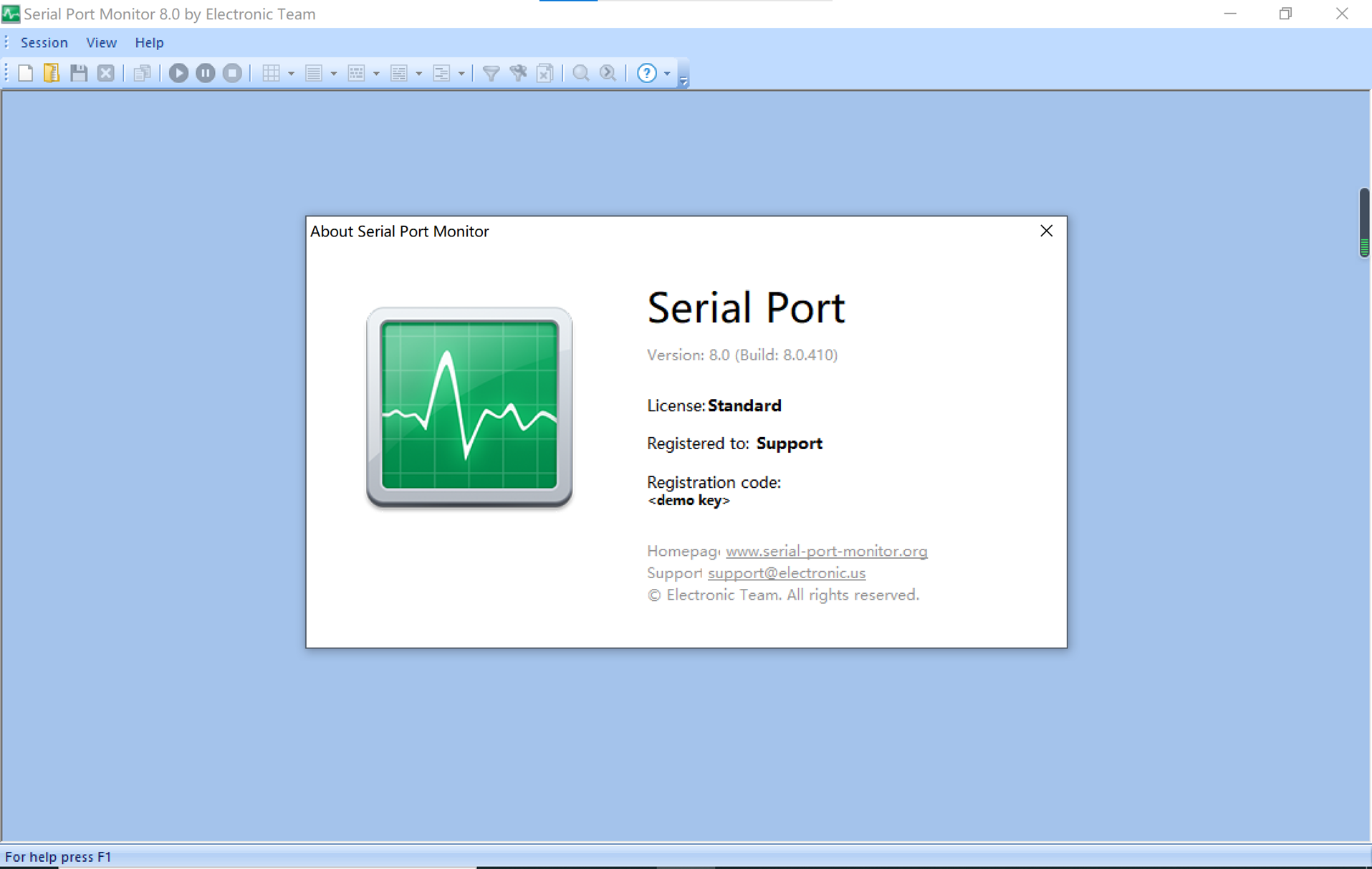Open the dropdown arrow beside the table grid icon
The height and width of the screenshot is (869, 1372).
[x=291, y=73]
